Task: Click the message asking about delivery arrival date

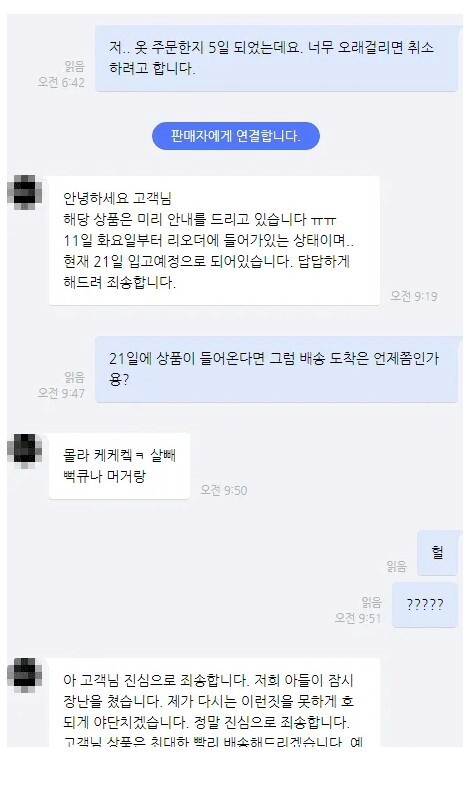Action: pos(276,369)
